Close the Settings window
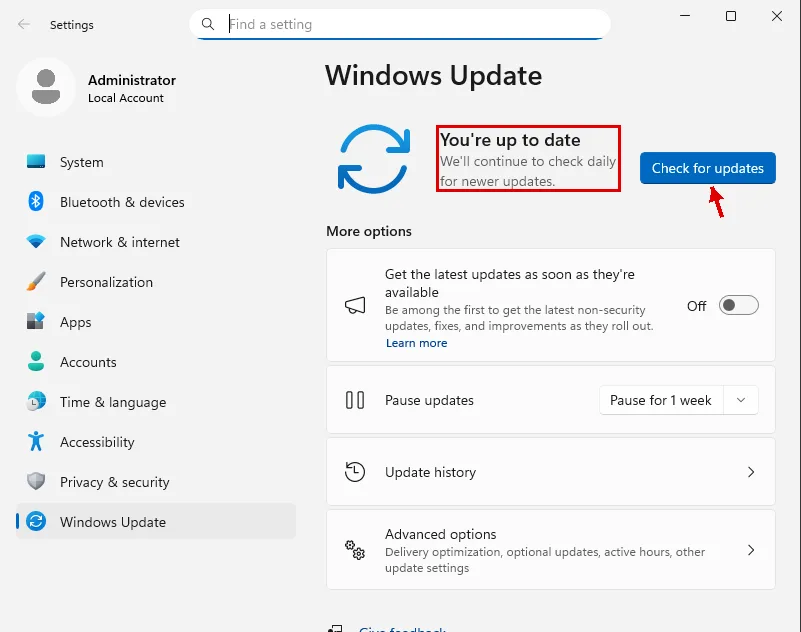Viewport: 801px width, 632px height. point(777,16)
